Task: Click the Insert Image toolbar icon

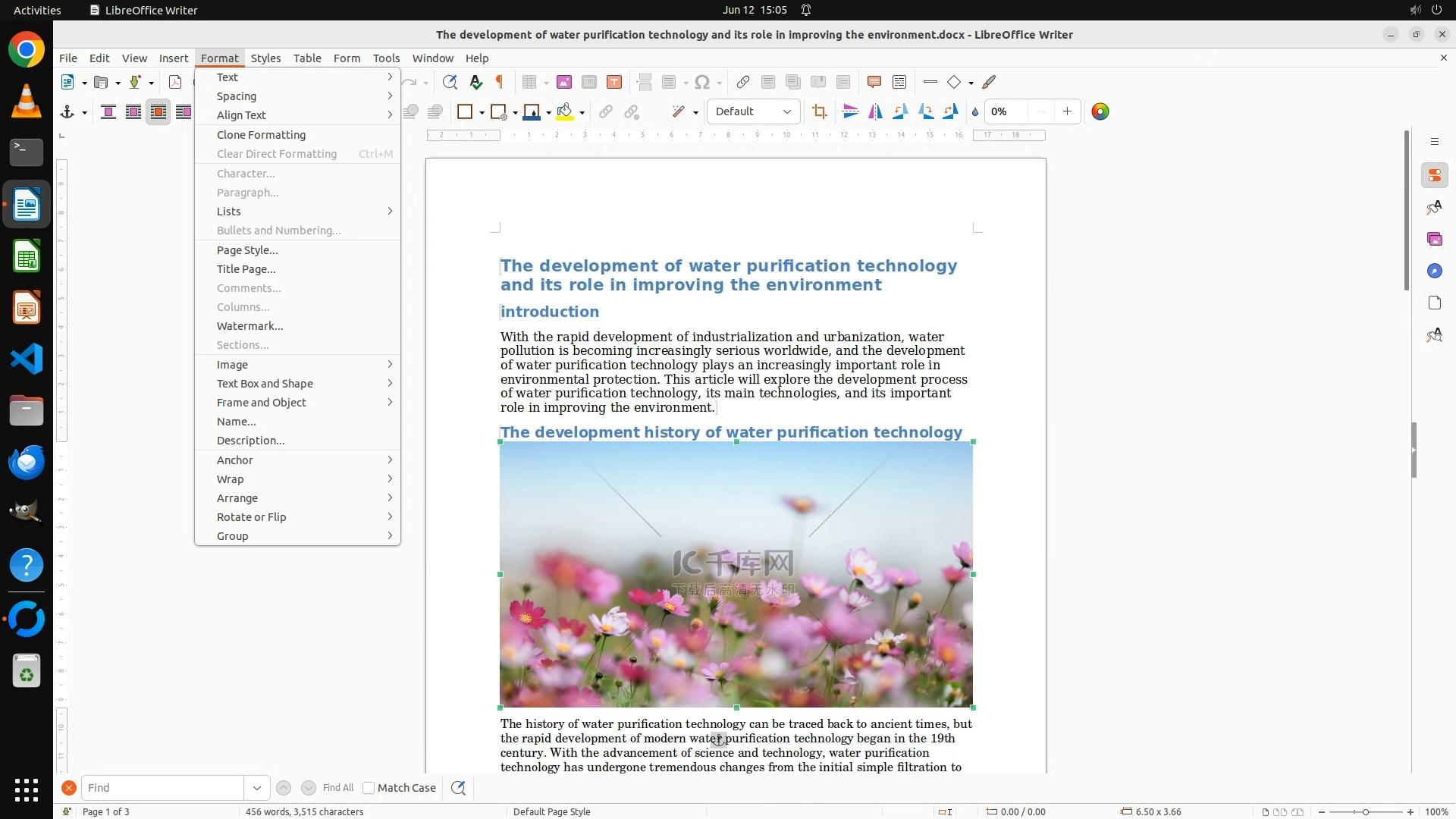Action: click(563, 83)
